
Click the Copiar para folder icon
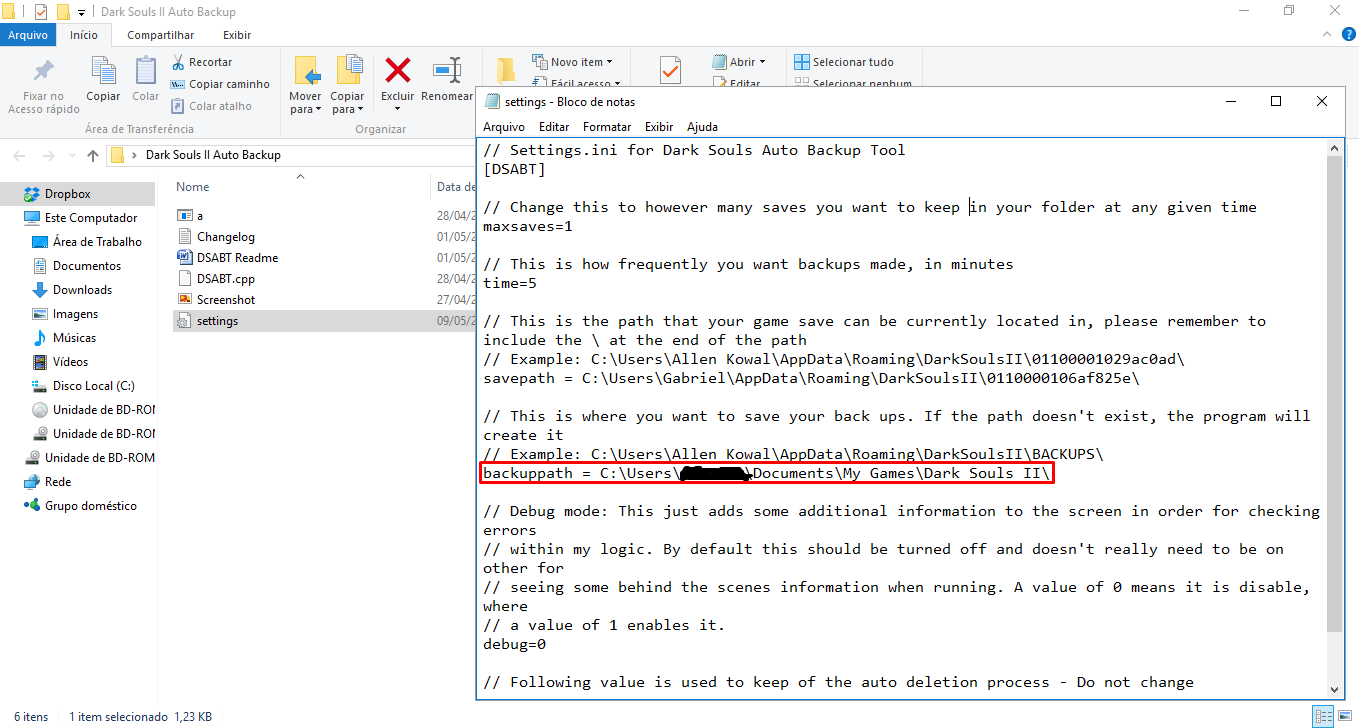[349, 71]
